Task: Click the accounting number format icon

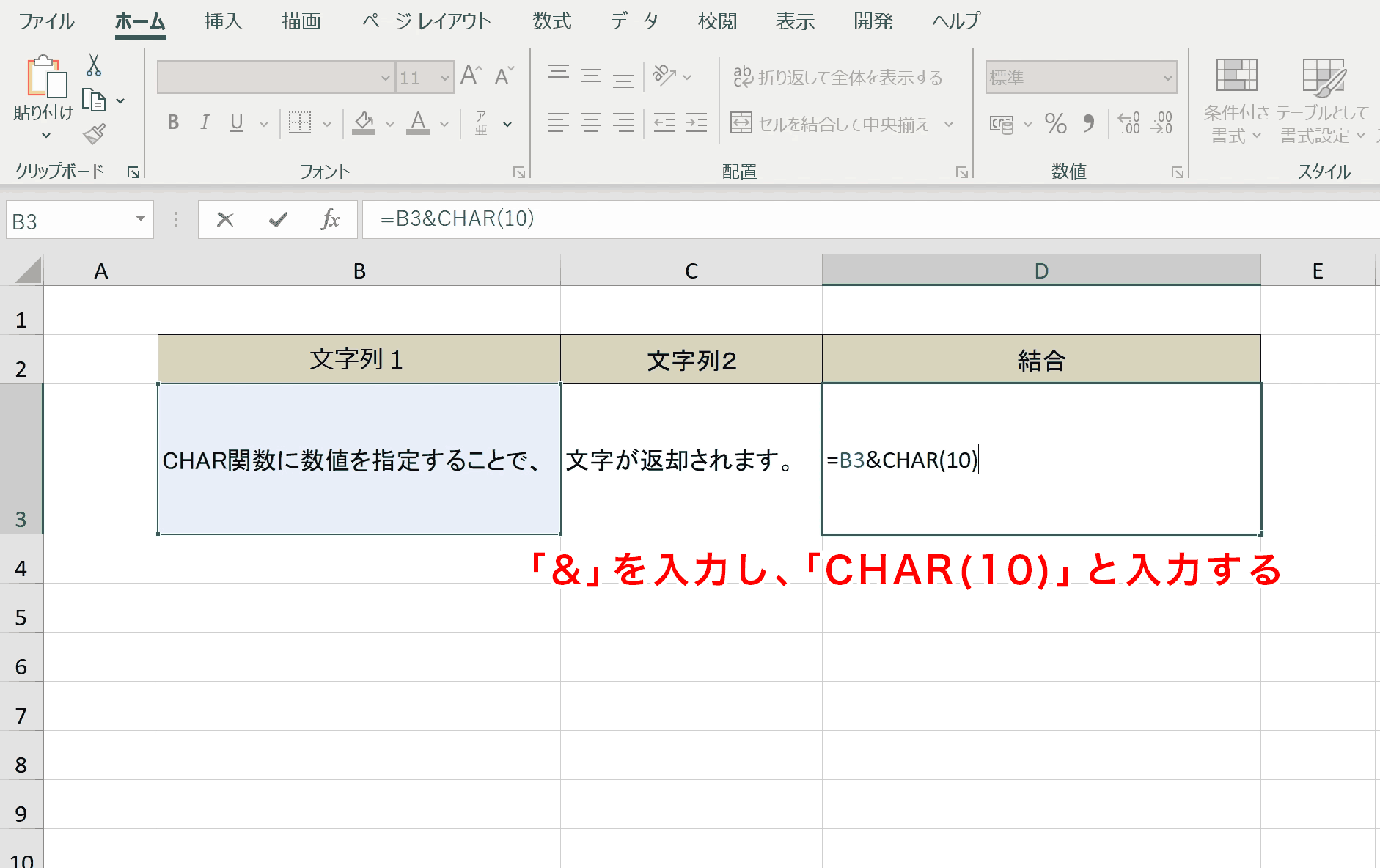Action: [x=1002, y=124]
